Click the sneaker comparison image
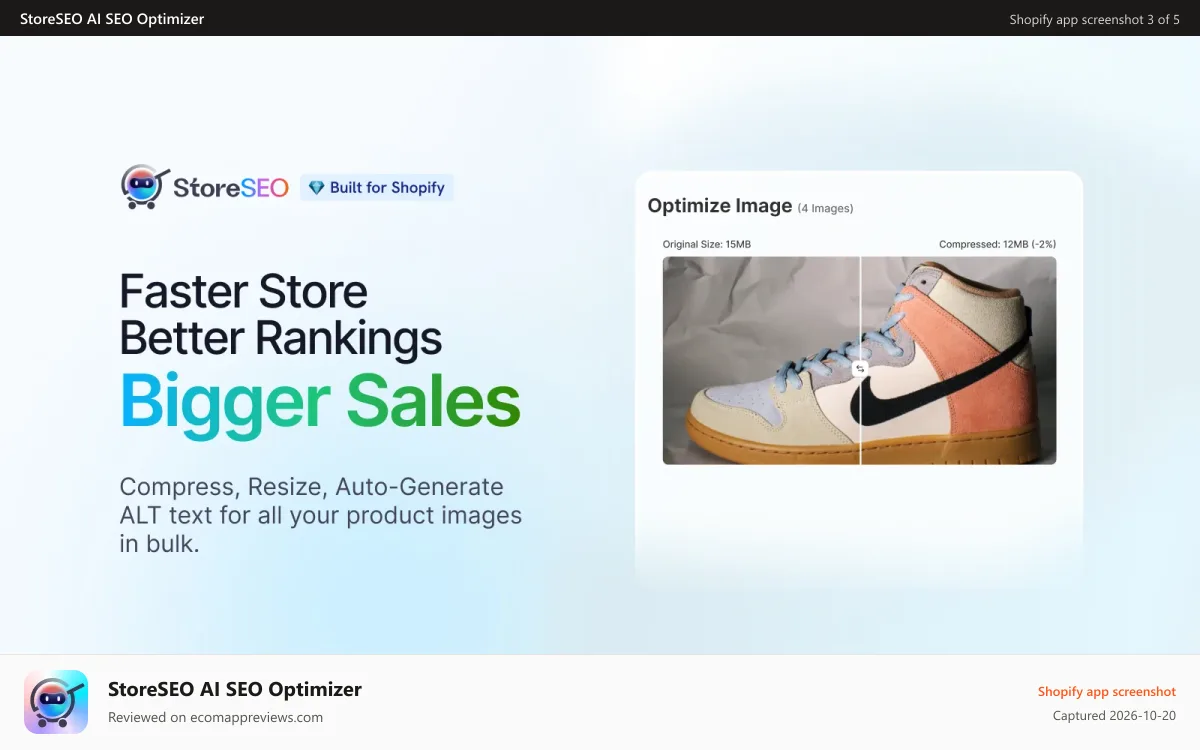Image resolution: width=1200 pixels, height=750 pixels. click(x=859, y=360)
